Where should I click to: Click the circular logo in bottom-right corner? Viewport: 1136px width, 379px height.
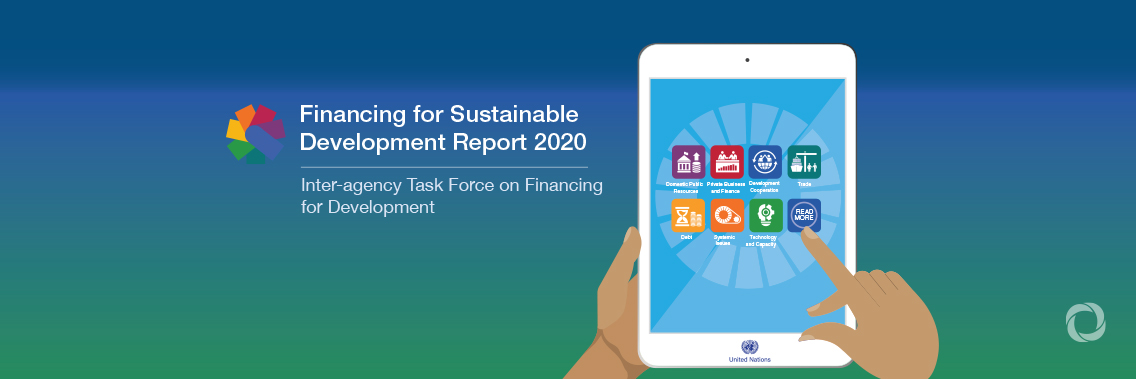[1085, 322]
